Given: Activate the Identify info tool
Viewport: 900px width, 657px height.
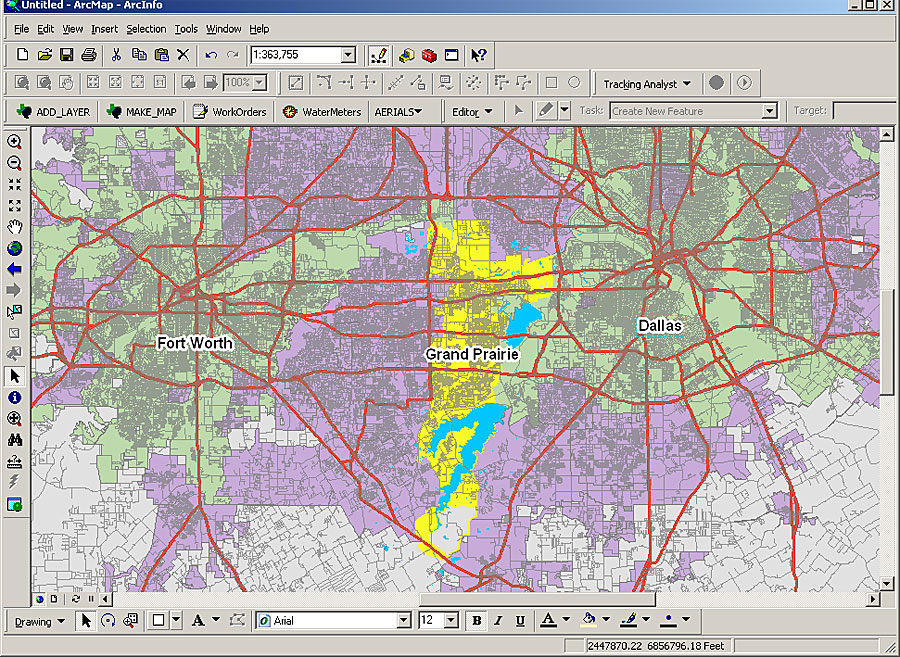Looking at the screenshot, I should click(15, 398).
